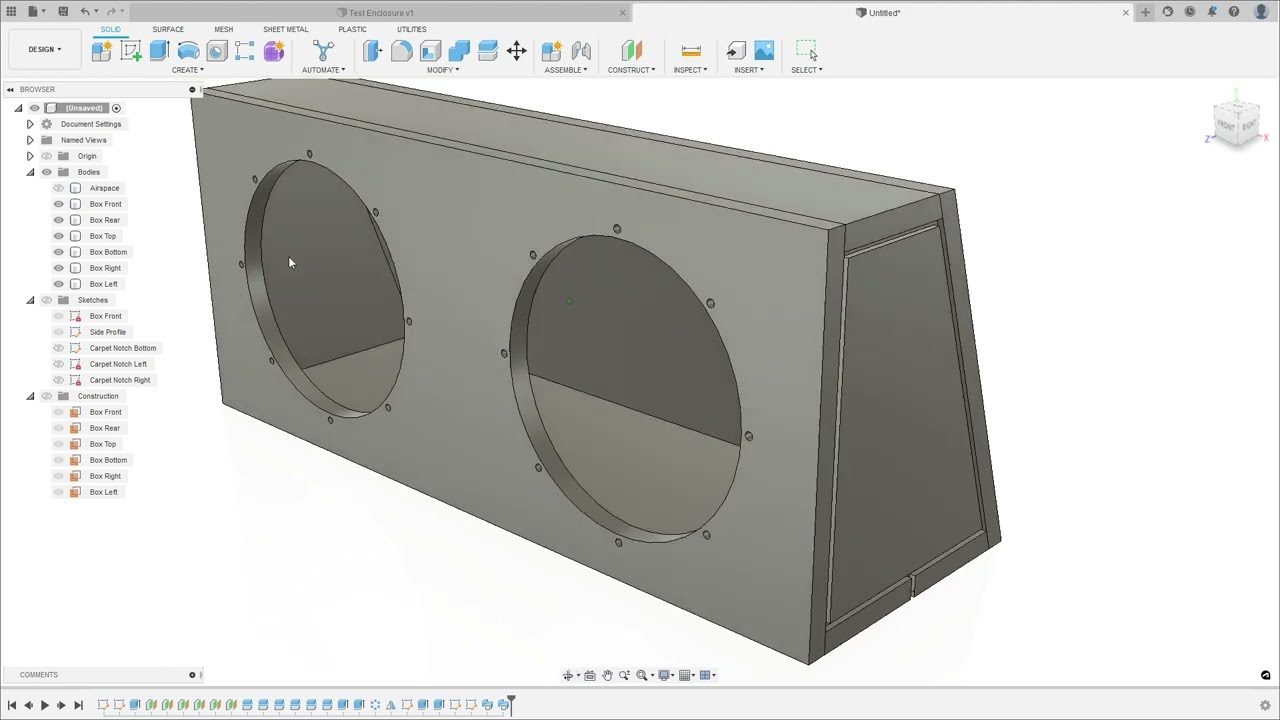Open the data panel grid icon
Viewport: 1280px width, 720px height.
coord(11,12)
